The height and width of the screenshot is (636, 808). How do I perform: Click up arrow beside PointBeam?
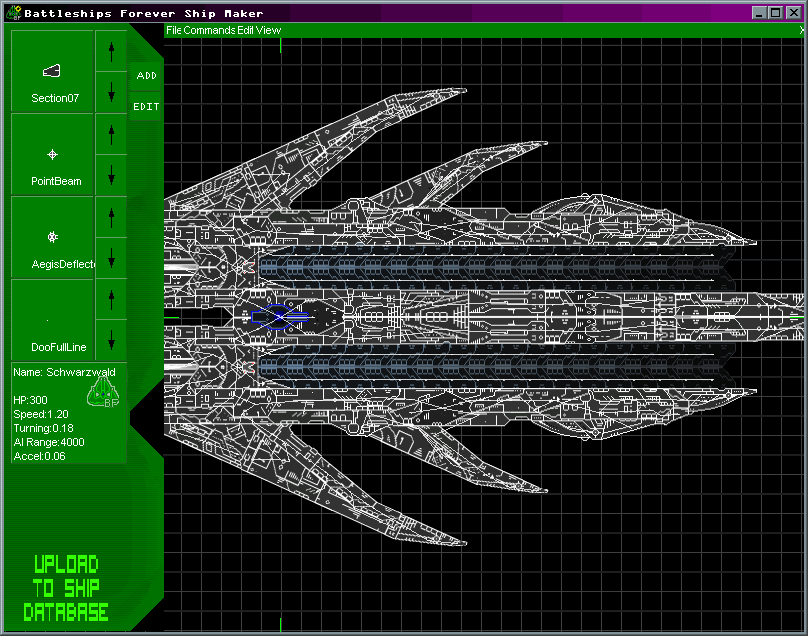[111, 133]
